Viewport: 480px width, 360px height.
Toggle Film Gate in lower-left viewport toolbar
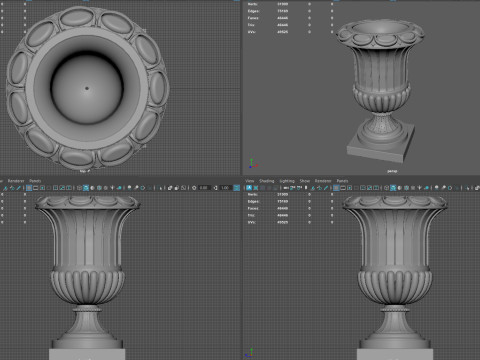(x=36, y=188)
